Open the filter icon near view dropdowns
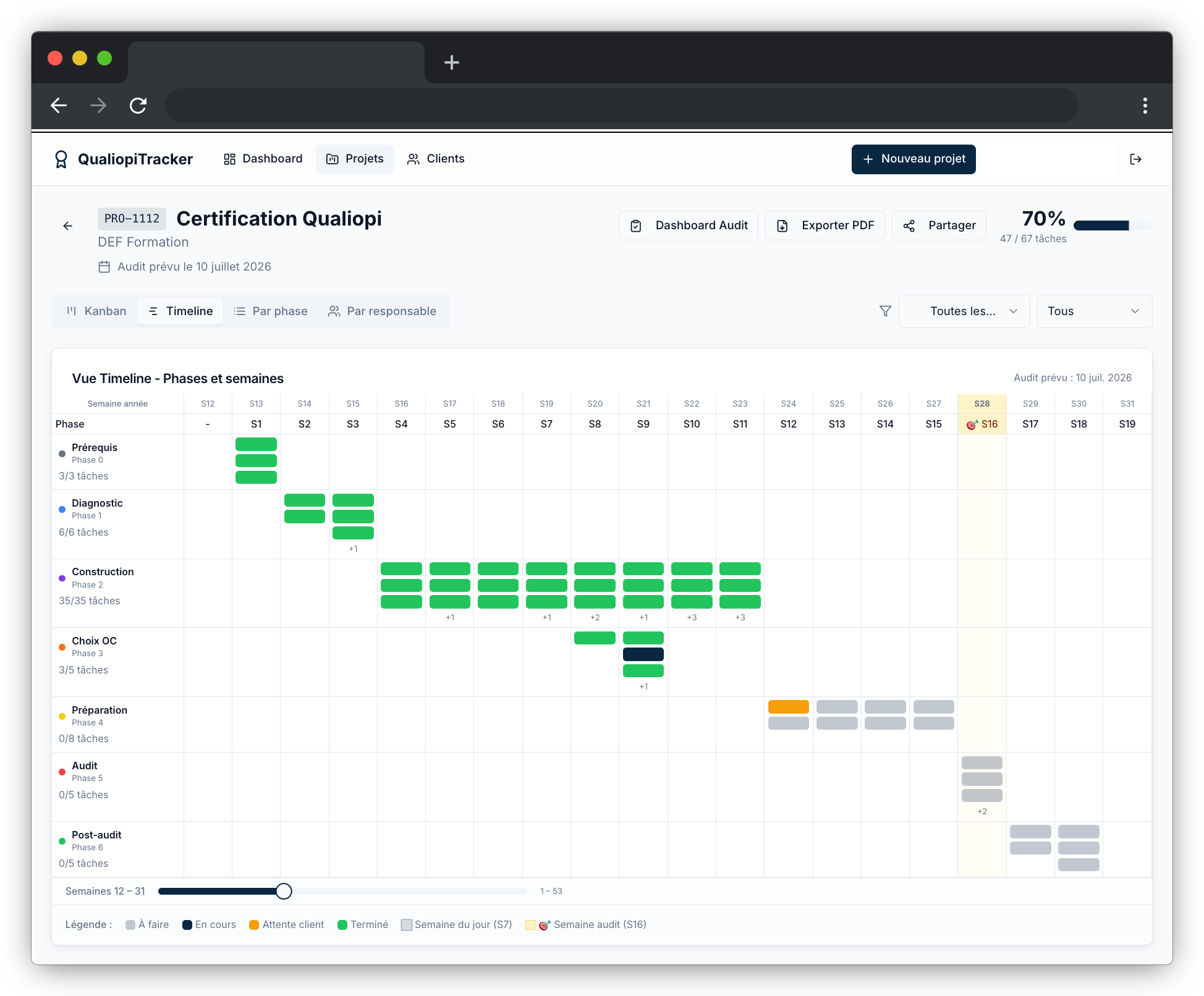 point(885,311)
